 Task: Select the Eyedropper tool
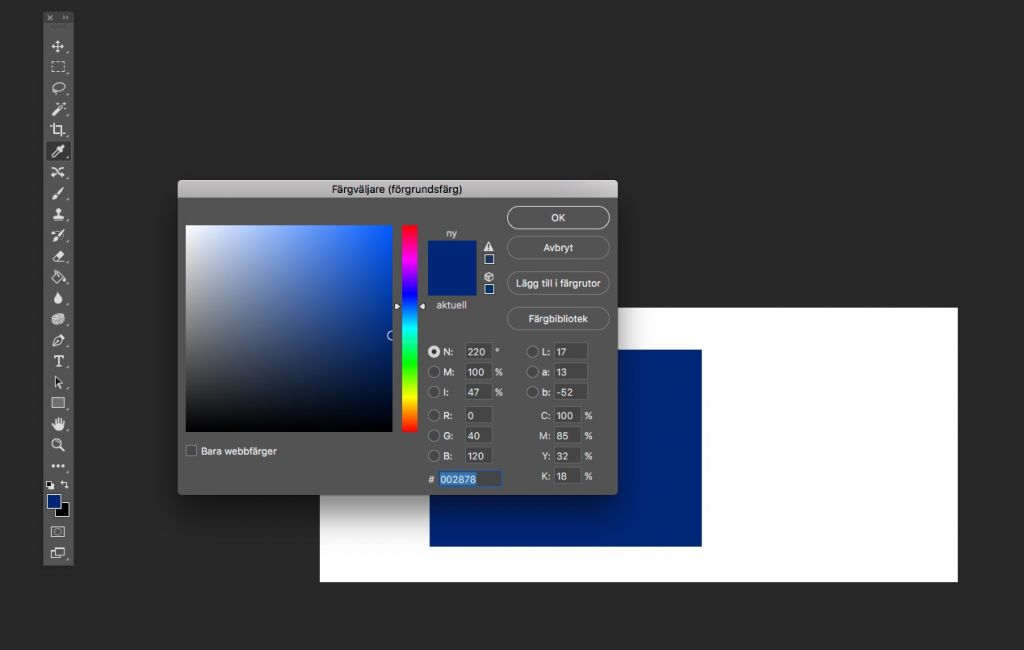pos(58,152)
